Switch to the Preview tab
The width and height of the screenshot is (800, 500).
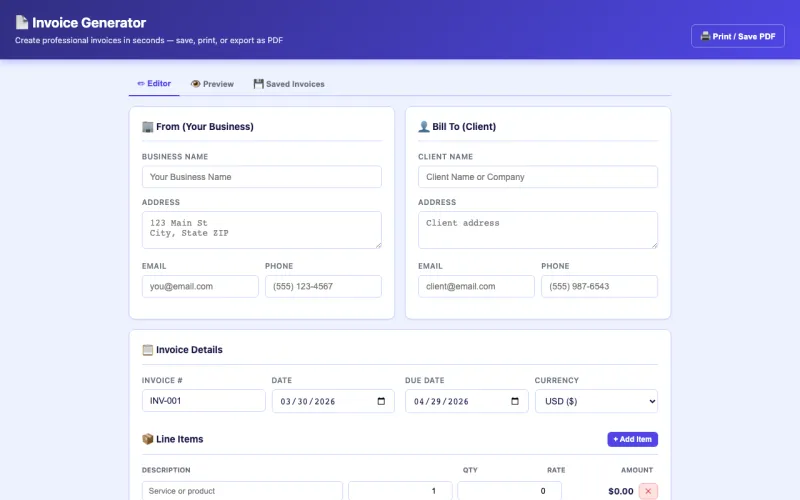pos(212,84)
